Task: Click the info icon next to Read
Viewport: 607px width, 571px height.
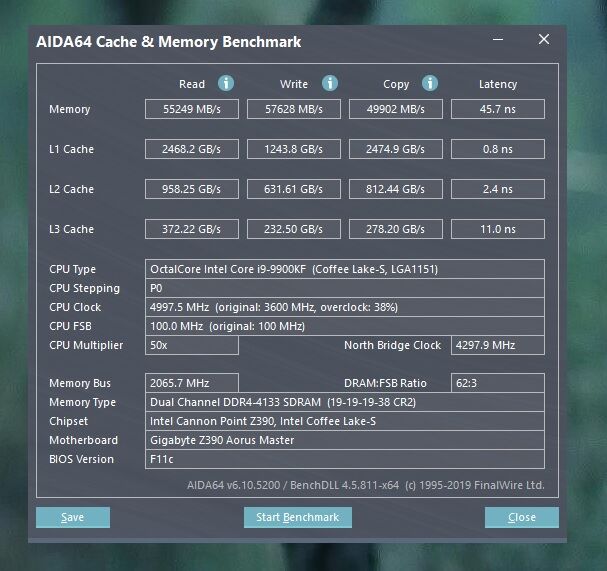Action: pos(226,83)
